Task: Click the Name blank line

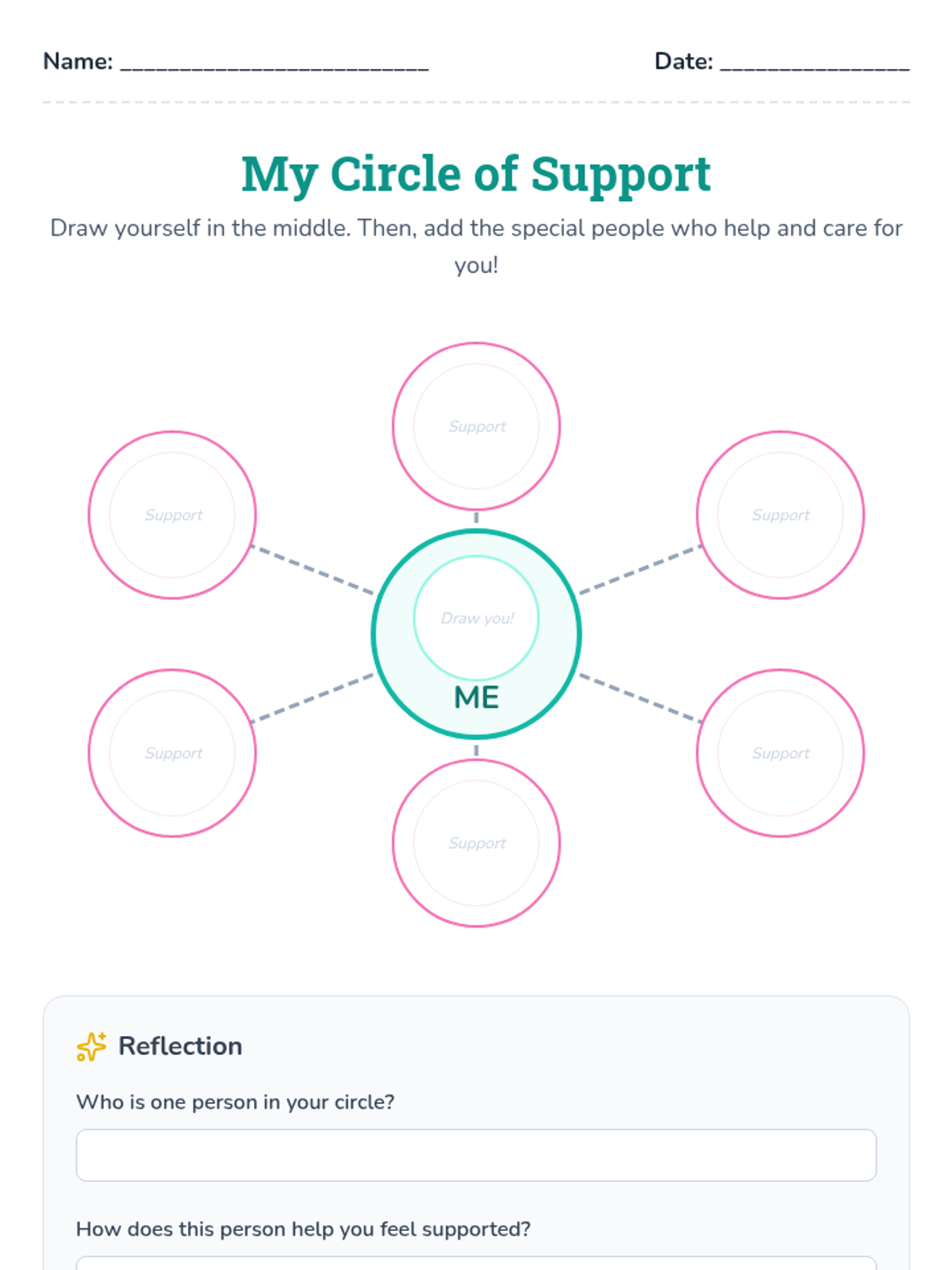Action: (274, 62)
